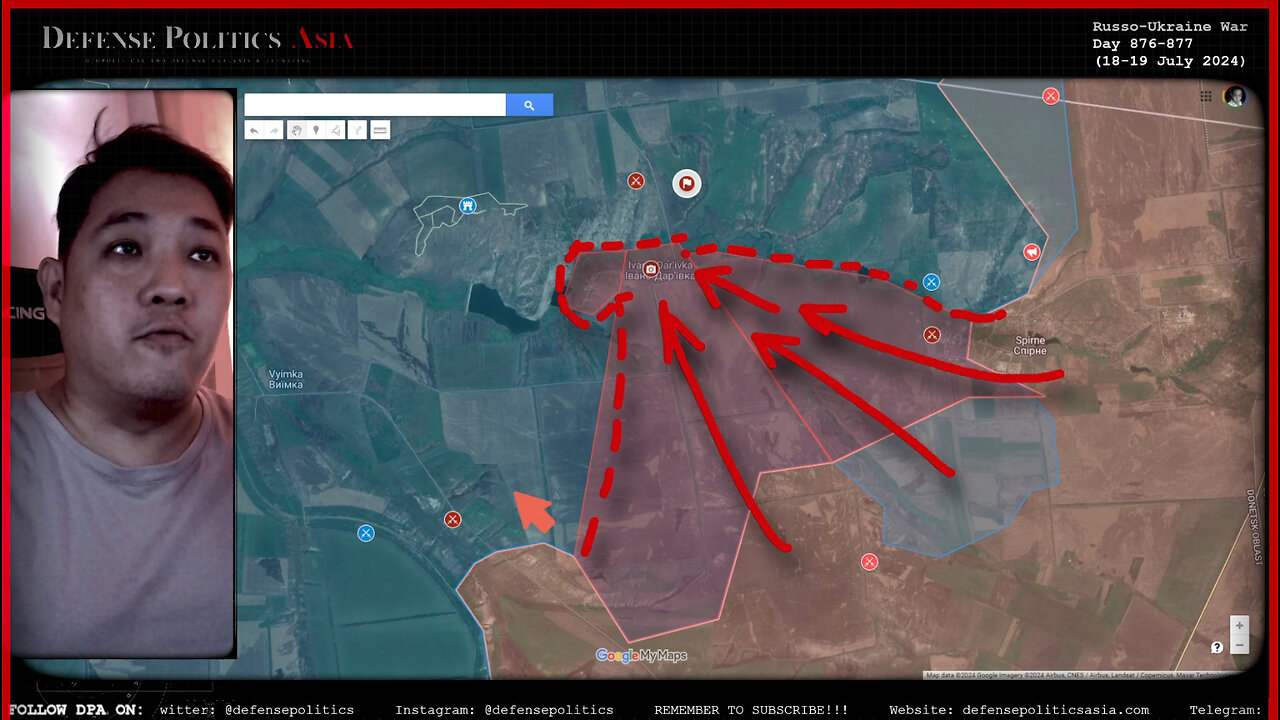The height and width of the screenshot is (720, 1280).
Task: Open blue crossed-swords marker northwest of Spirne
Action: coord(932,282)
